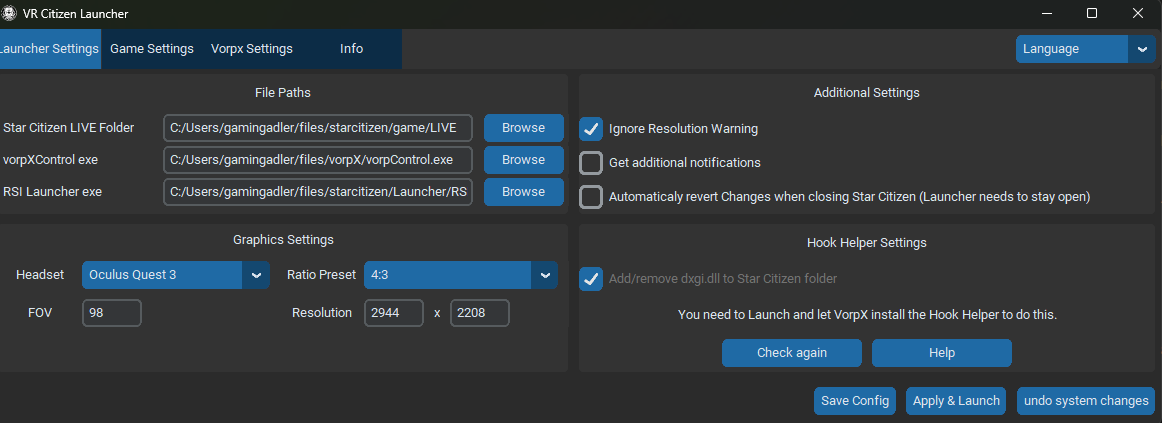Browse for the Star Citizen LIVE Folder

pos(524,127)
